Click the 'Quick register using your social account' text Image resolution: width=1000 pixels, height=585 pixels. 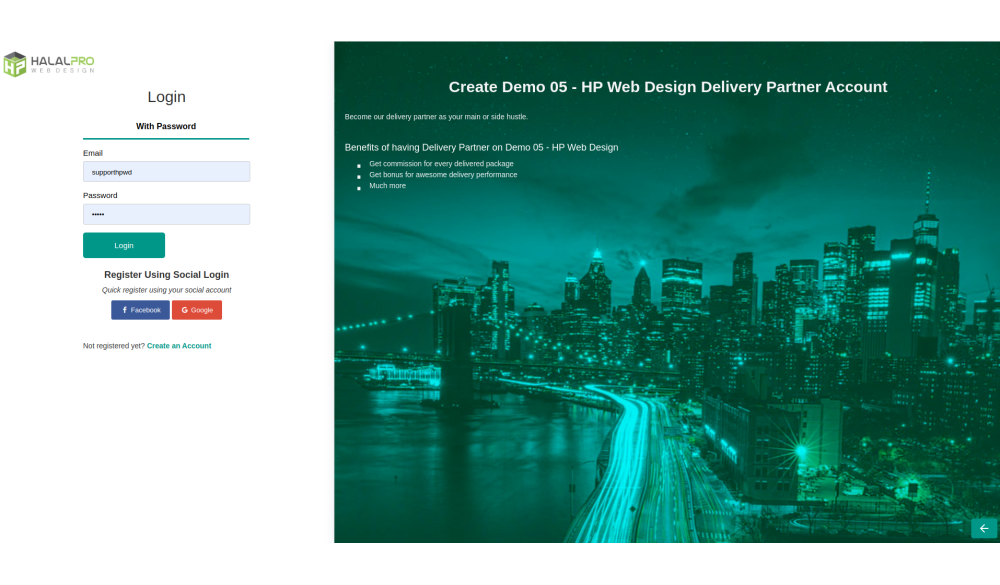point(166,290)
